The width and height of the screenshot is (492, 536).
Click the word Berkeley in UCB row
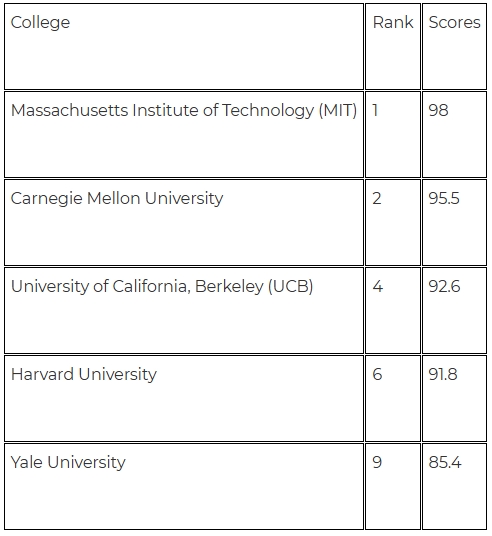point(229,286)
